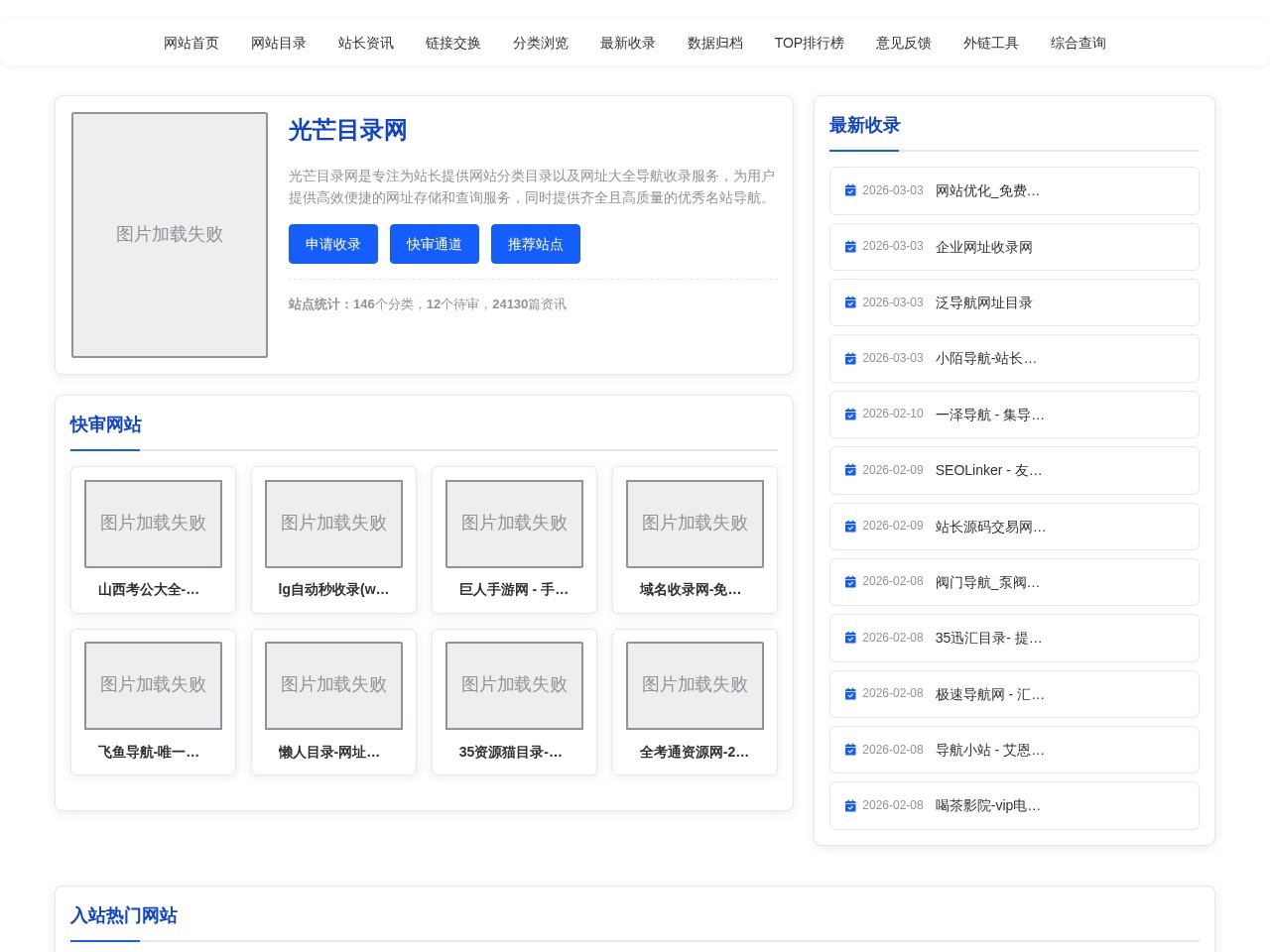
Task: Select 链接交换 in the top menu
Action: 452,43
